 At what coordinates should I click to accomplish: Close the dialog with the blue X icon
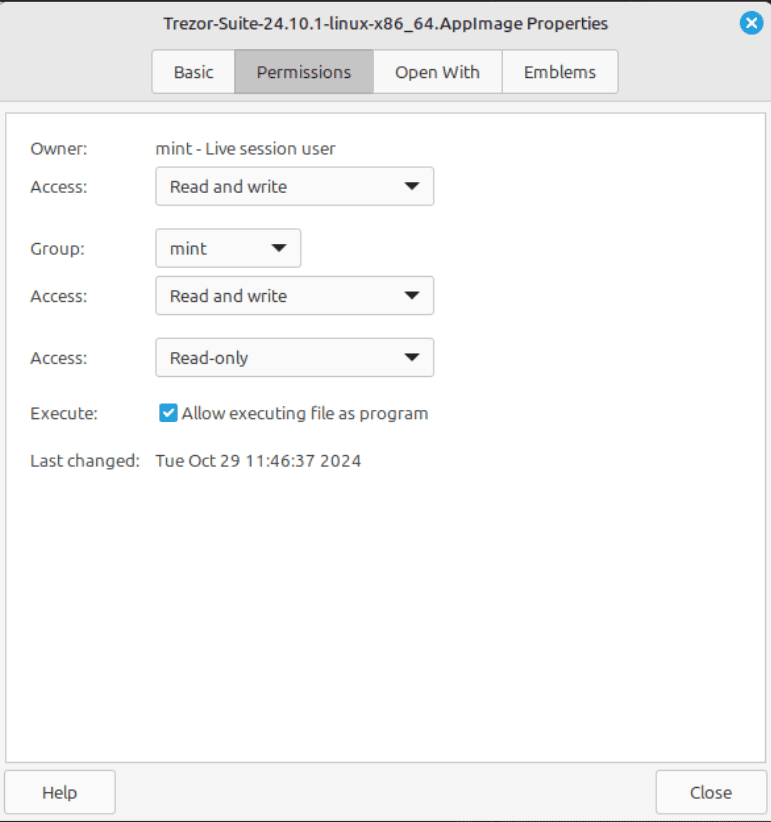(x=751, y=23)
